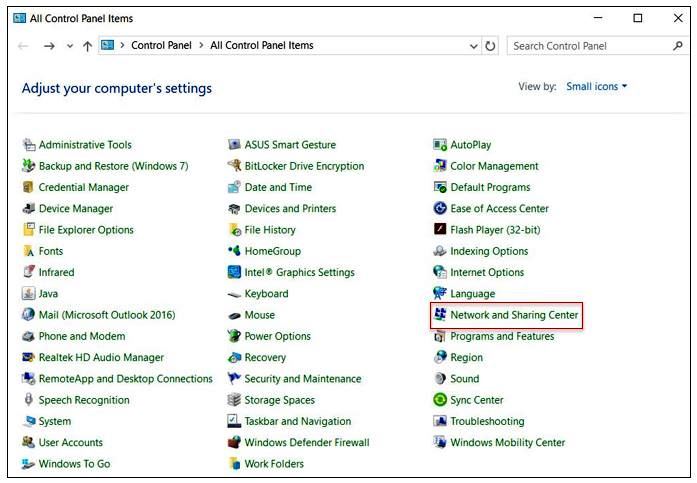697x483 pixels.
Task: Refresh the Control Panel view
Action: click(x=490, y=46)
